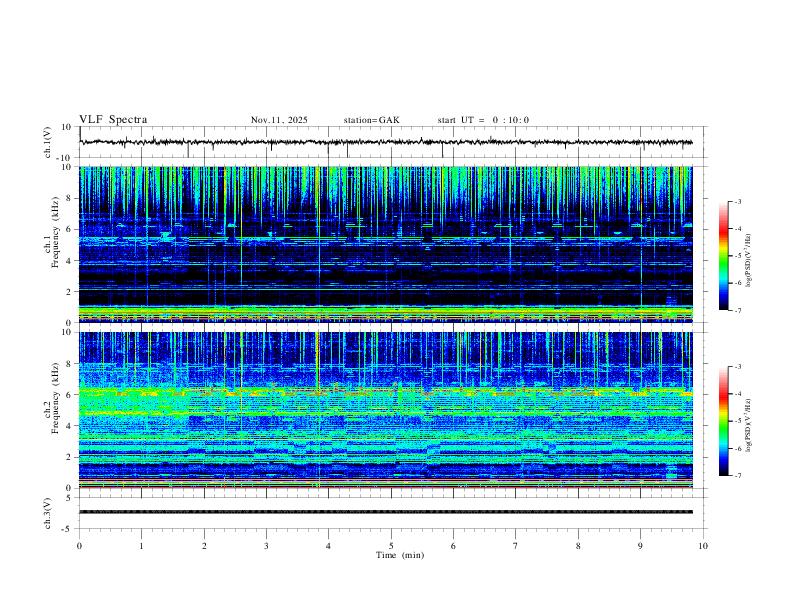The width and height of the screenshot is (792, 612).
Task: Click the ch.3 voltage waveform trace
Action: (x=386, y=512)
